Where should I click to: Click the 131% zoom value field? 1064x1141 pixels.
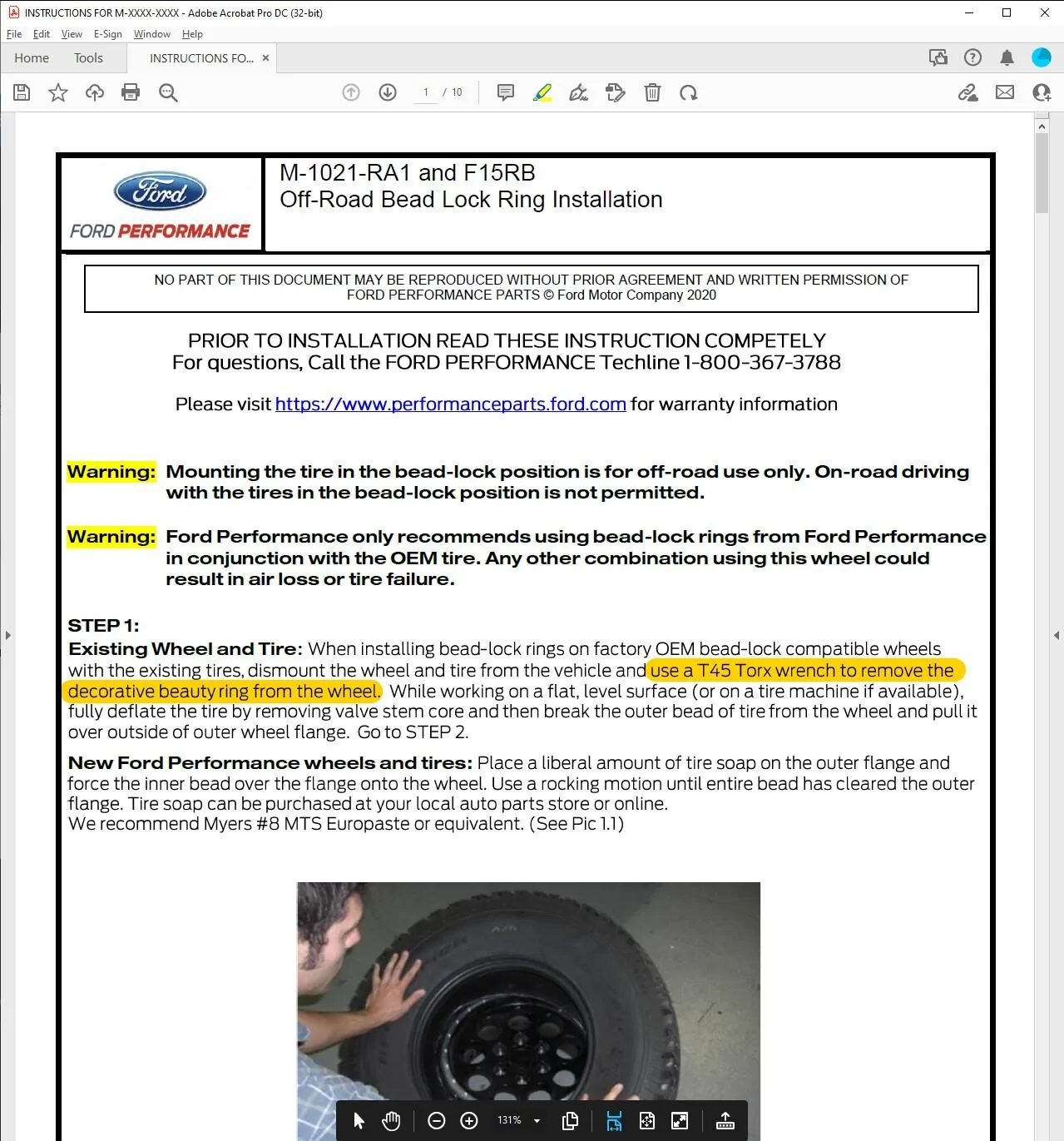509,1121
